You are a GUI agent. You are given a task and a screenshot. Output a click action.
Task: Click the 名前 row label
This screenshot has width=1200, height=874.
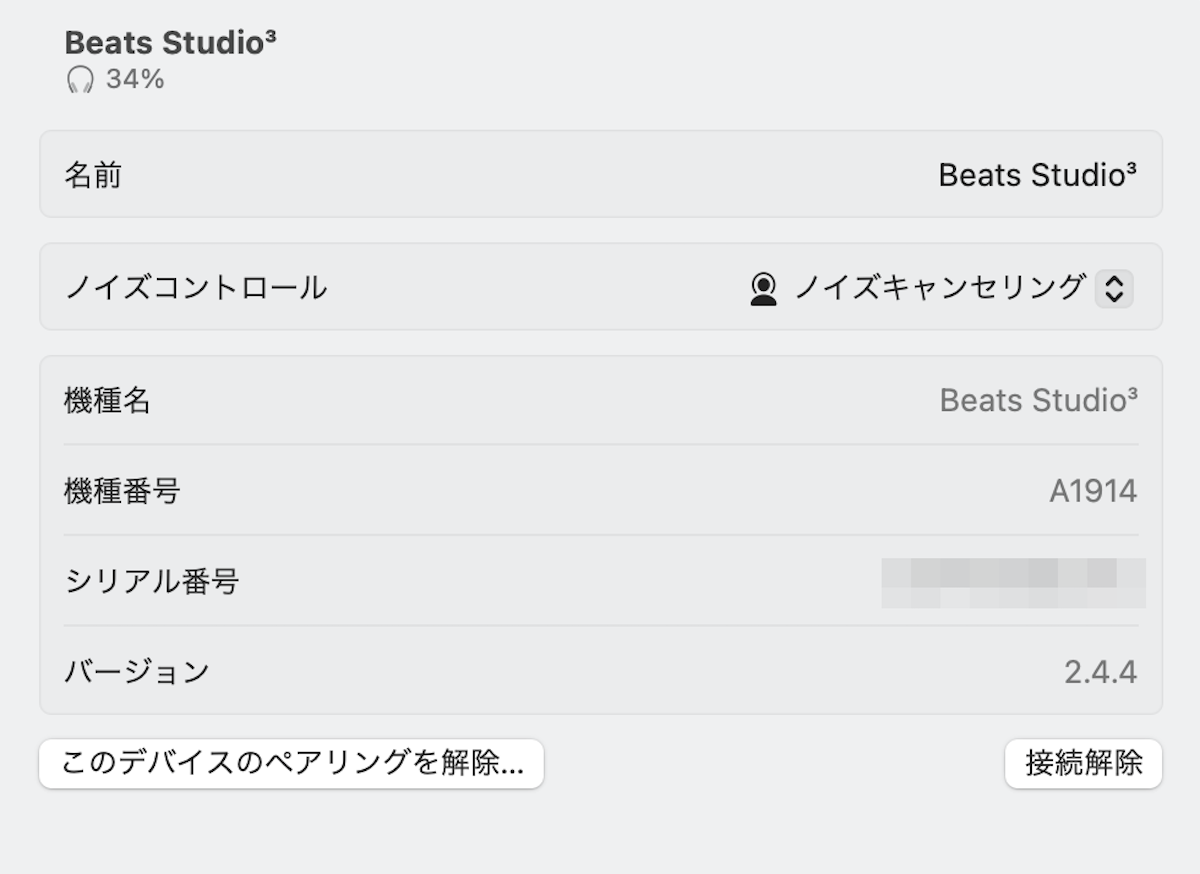(x=93, y=176)
